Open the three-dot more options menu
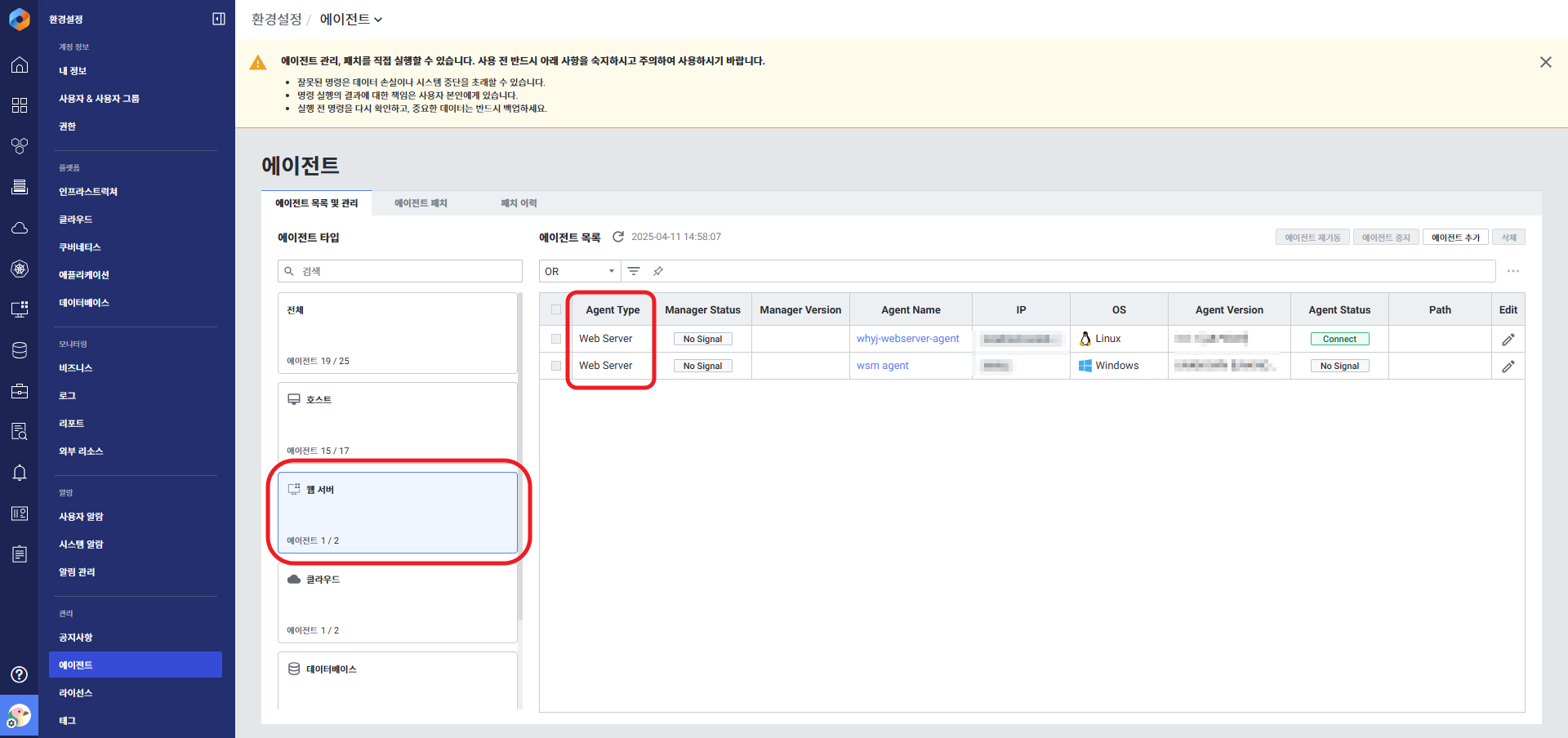 1513,271
